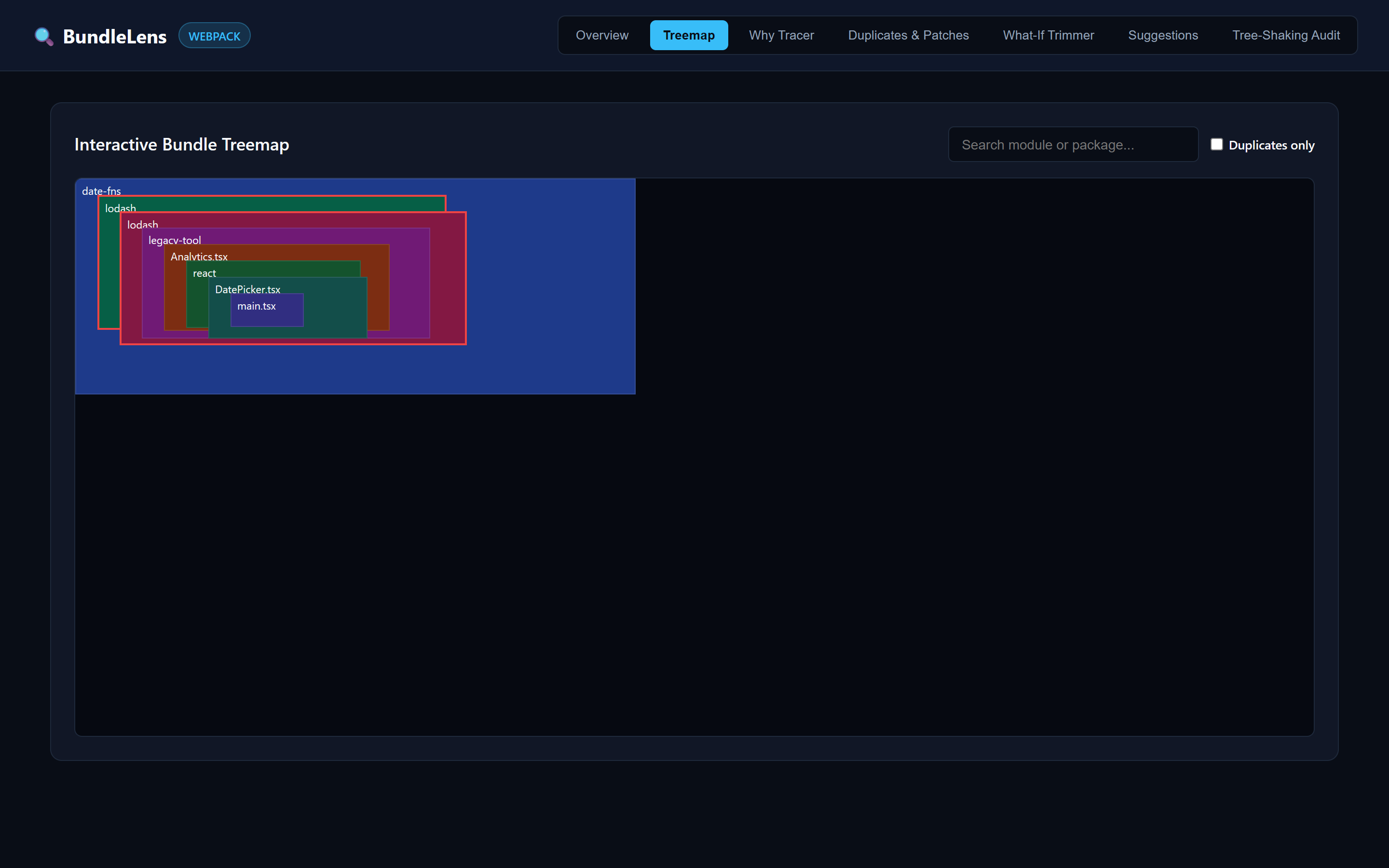The width and height of the screenshot is (1389, 868).
Task: Click the BundleLens magnifier logo icon
Action: [44, 36]
